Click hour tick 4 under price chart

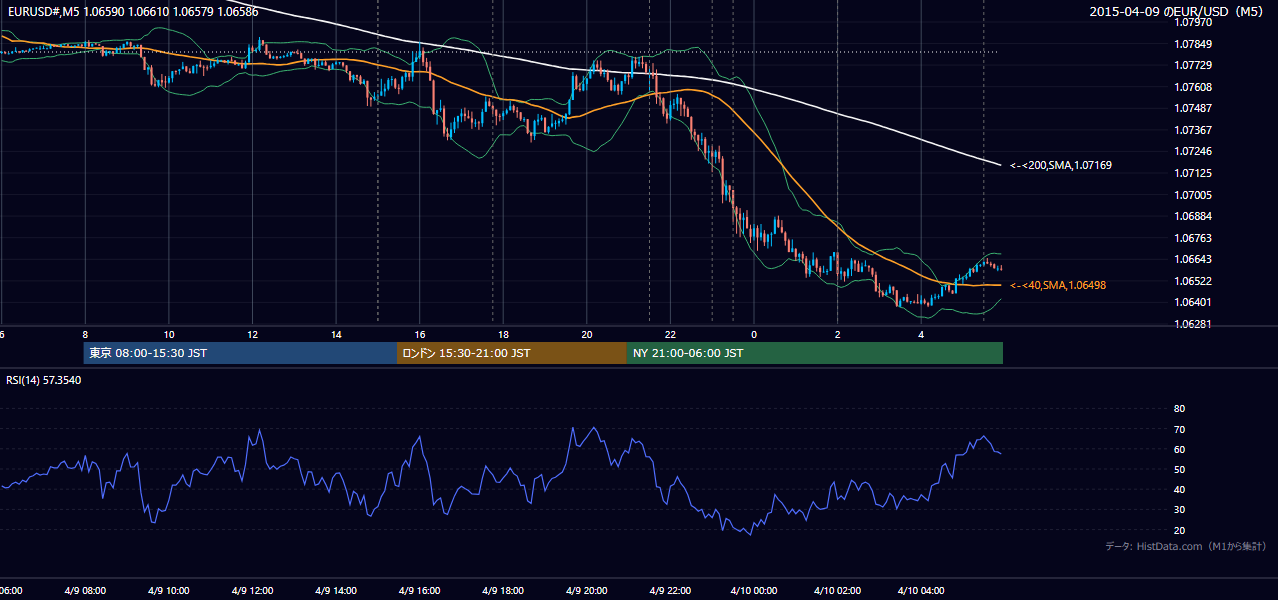[x=922, y=334]
